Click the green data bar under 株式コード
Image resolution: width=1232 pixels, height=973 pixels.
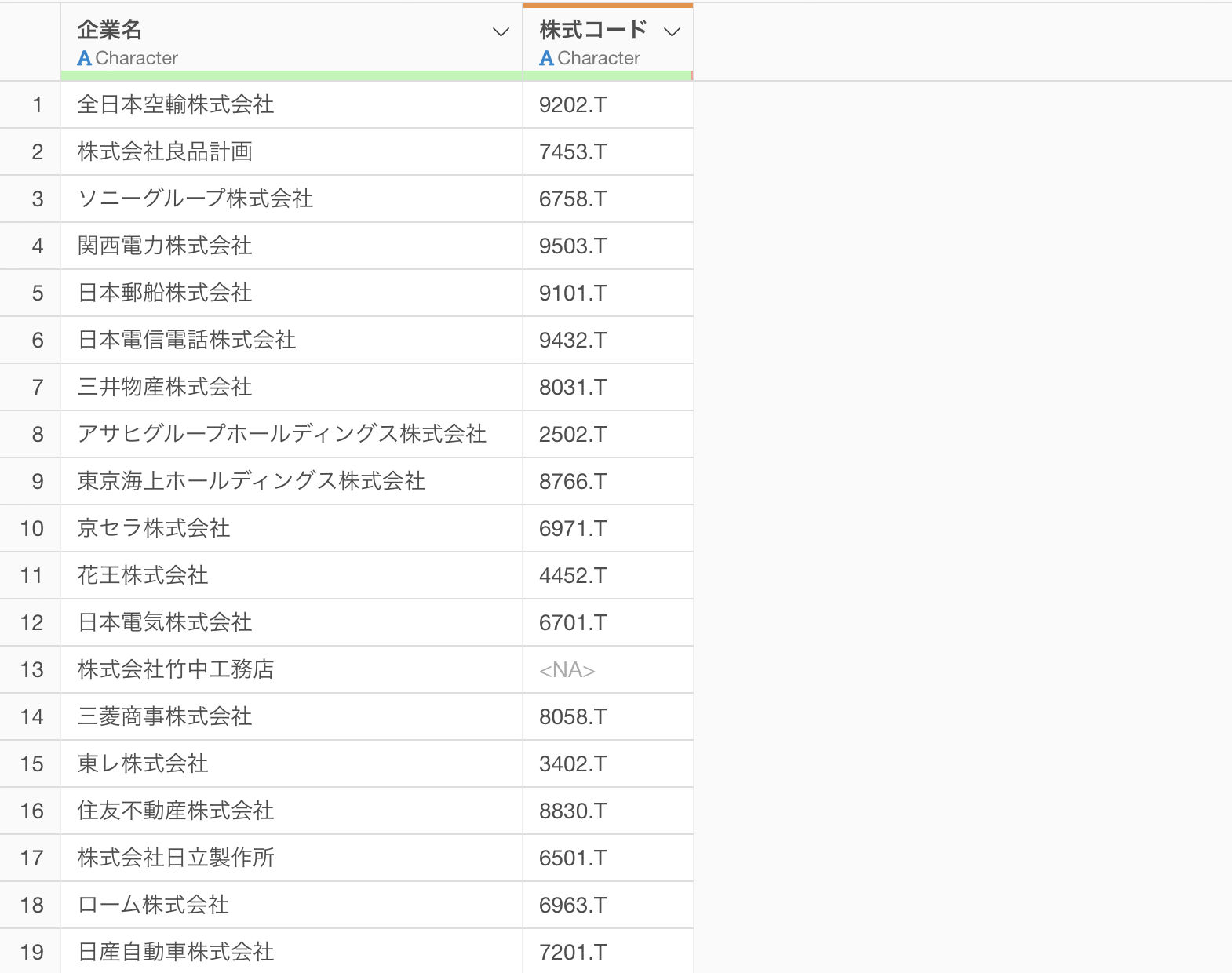pyautogui.click(x=607, y=75)
